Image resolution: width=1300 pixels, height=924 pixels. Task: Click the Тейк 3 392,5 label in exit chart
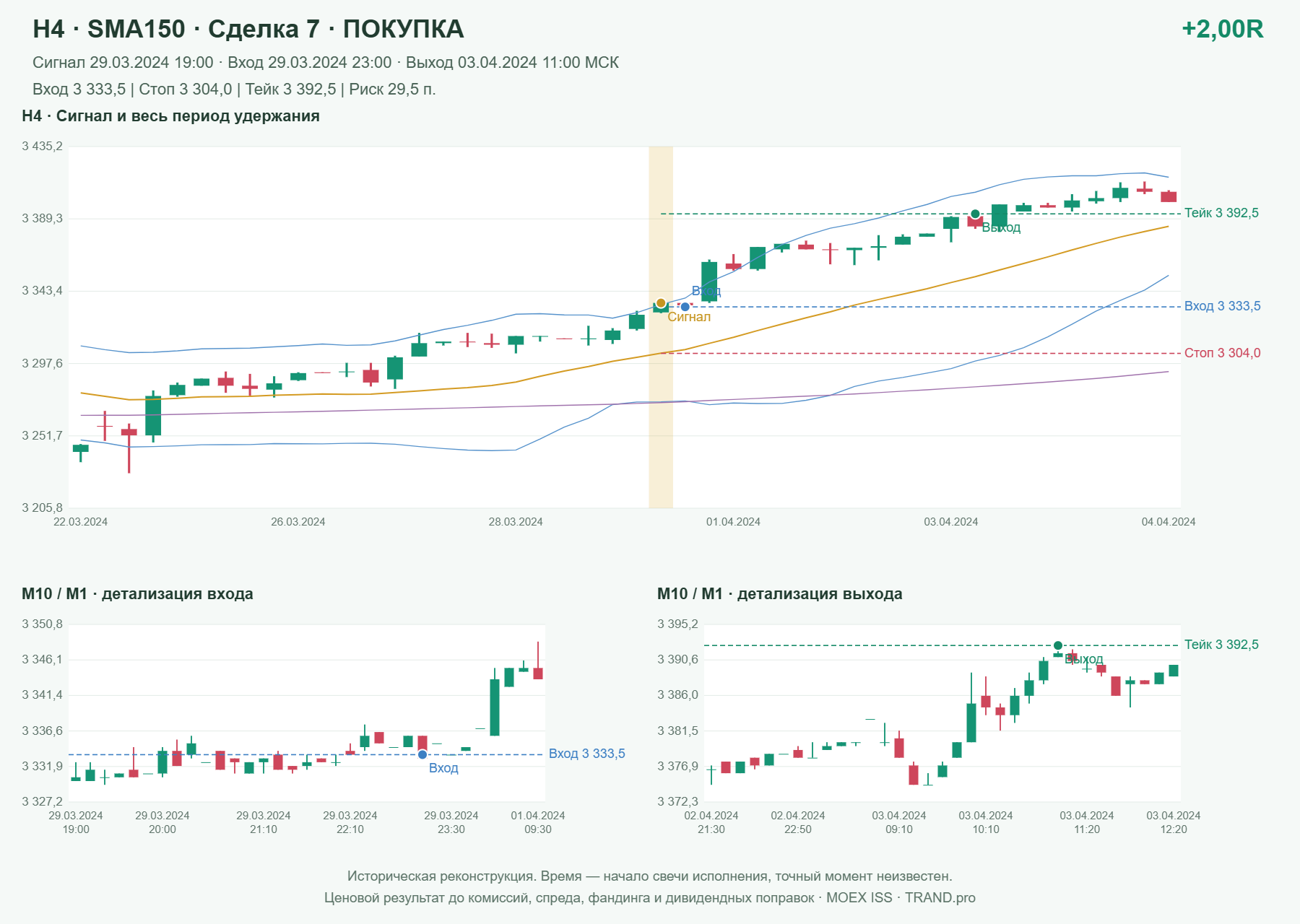click(1221, 645)
